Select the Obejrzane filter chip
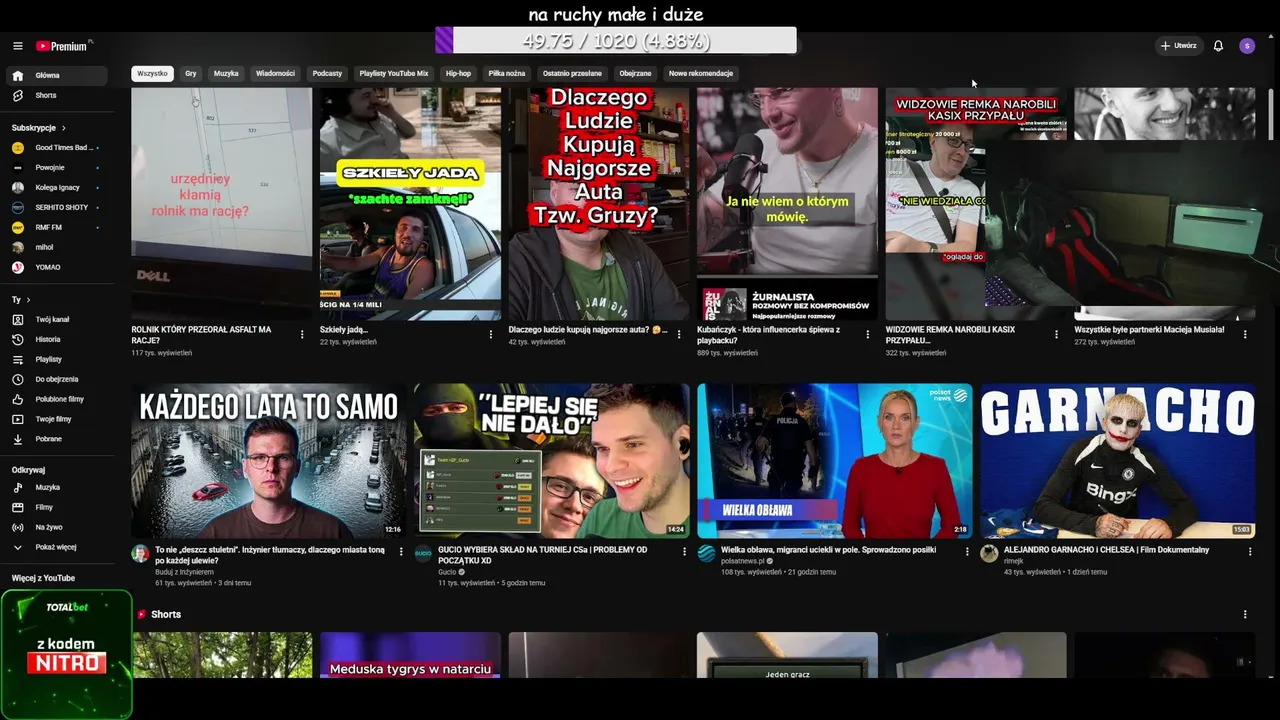The width and height of the screenshot is (1280, 720). point(635,73)
